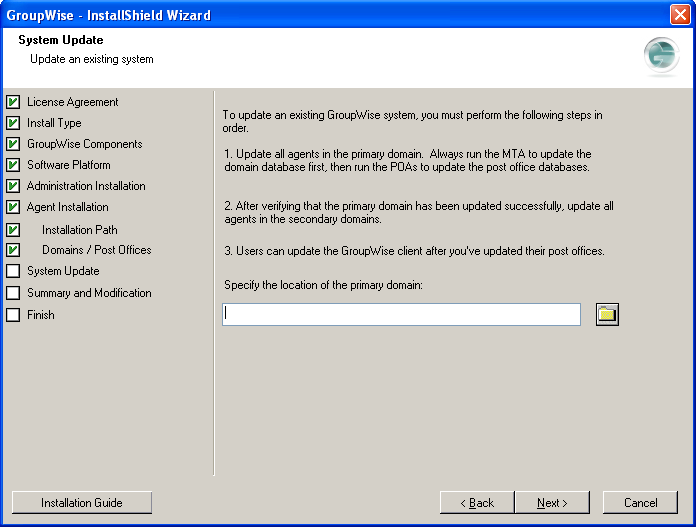Click the primary domain location input field
The width and height of the screenshot is (696, 527).
tap(401, 314)
